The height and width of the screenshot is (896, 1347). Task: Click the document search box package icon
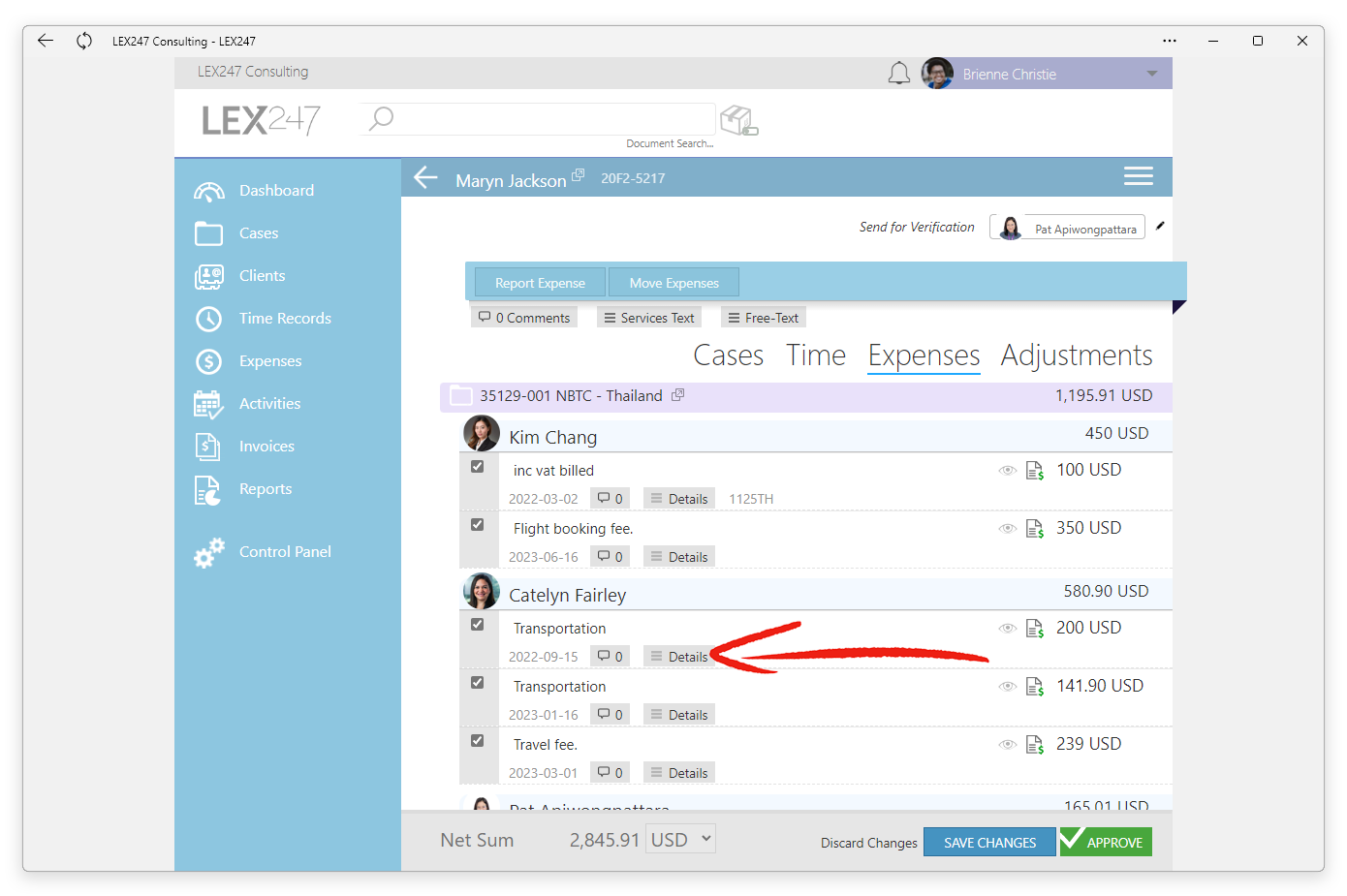[739, 121]
